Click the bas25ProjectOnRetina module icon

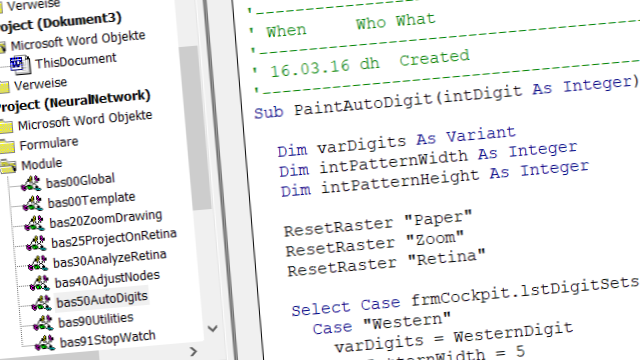(36, 243)
